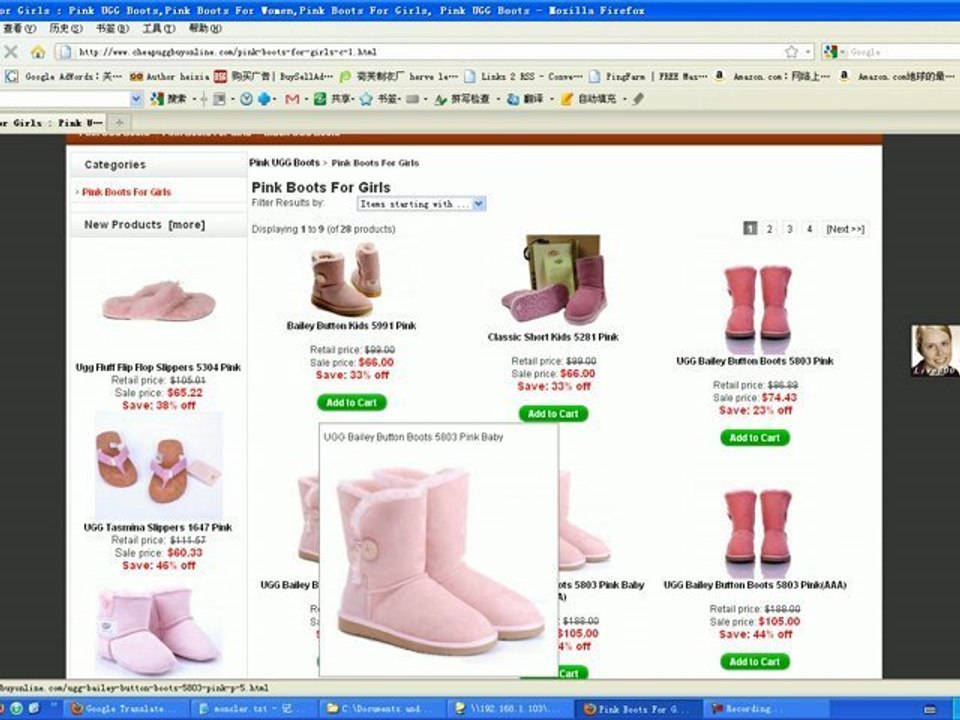Screen dimensions: 960x720
Task: Open the 工具 (Tools) menu
Action: [x=159, y=28]
